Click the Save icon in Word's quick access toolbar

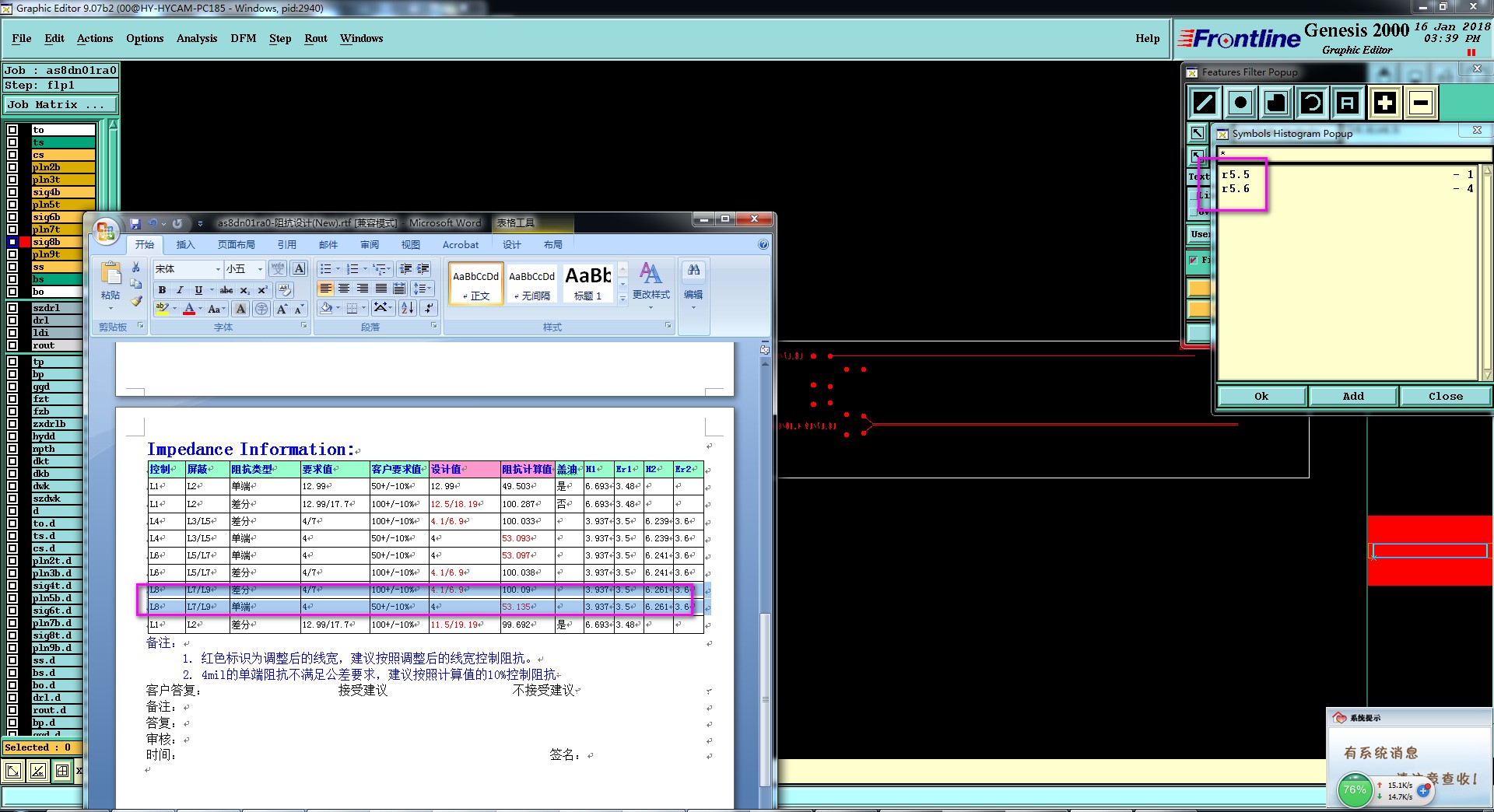point(135,223)
